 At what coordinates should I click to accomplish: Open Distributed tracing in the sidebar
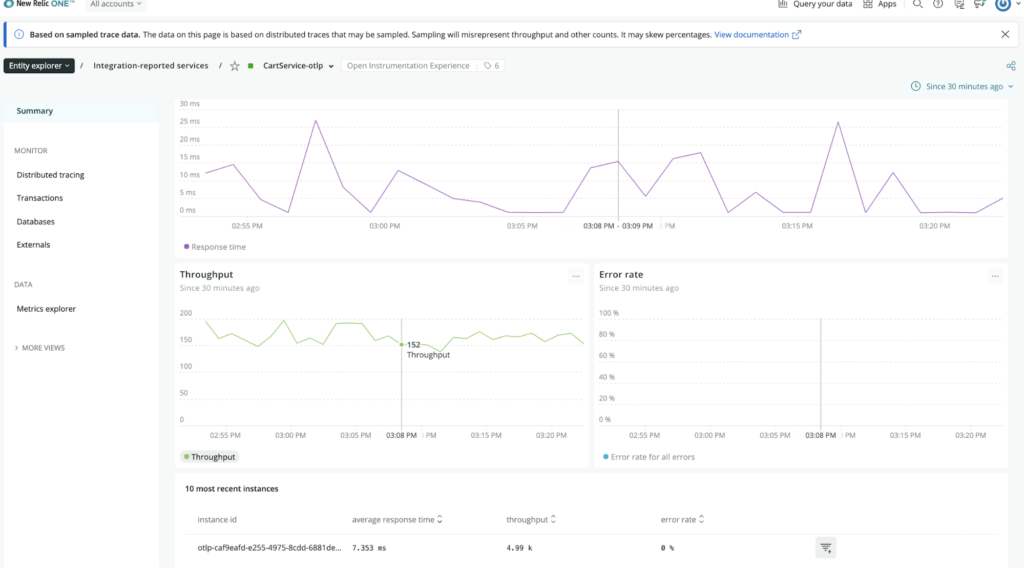(50, 175)
